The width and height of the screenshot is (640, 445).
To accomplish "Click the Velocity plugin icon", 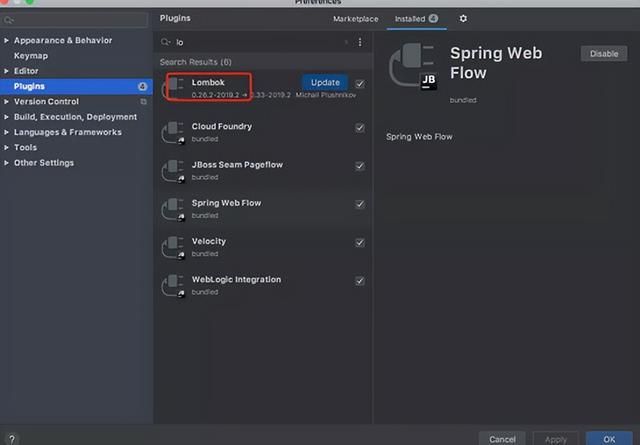I will 175,246.
